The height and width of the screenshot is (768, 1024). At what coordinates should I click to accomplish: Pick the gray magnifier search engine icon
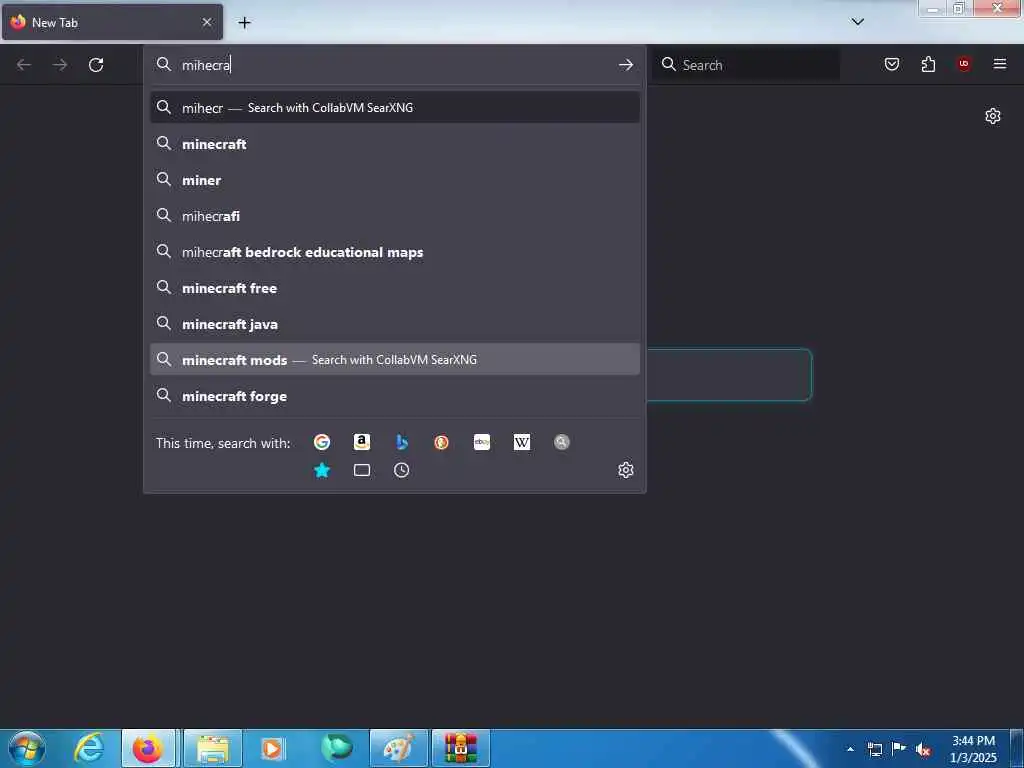[x=562, y=442]
